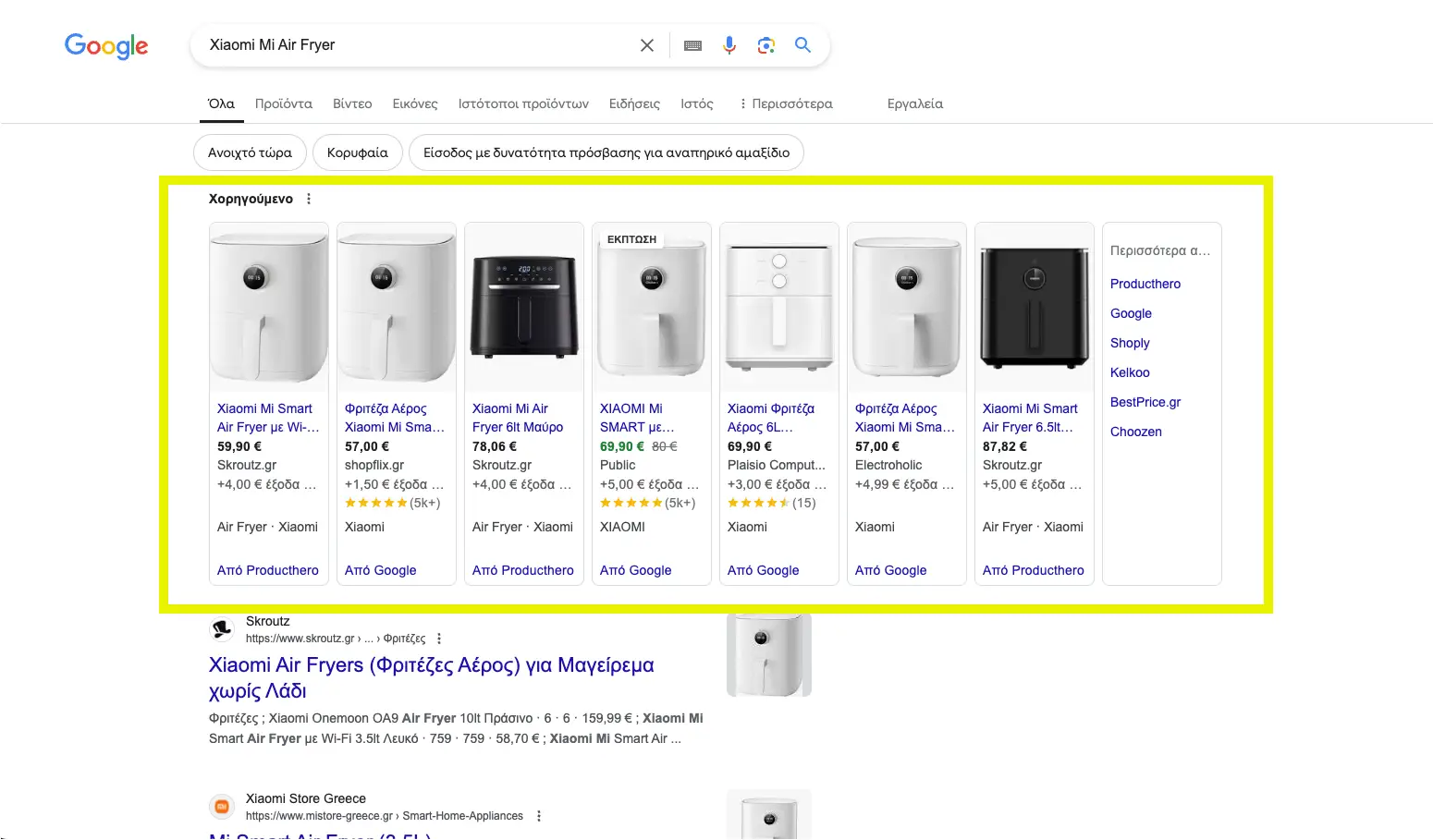Open the Shoply comparison link
This screenshot has width=1433, height=840.
pos(1130,343)
